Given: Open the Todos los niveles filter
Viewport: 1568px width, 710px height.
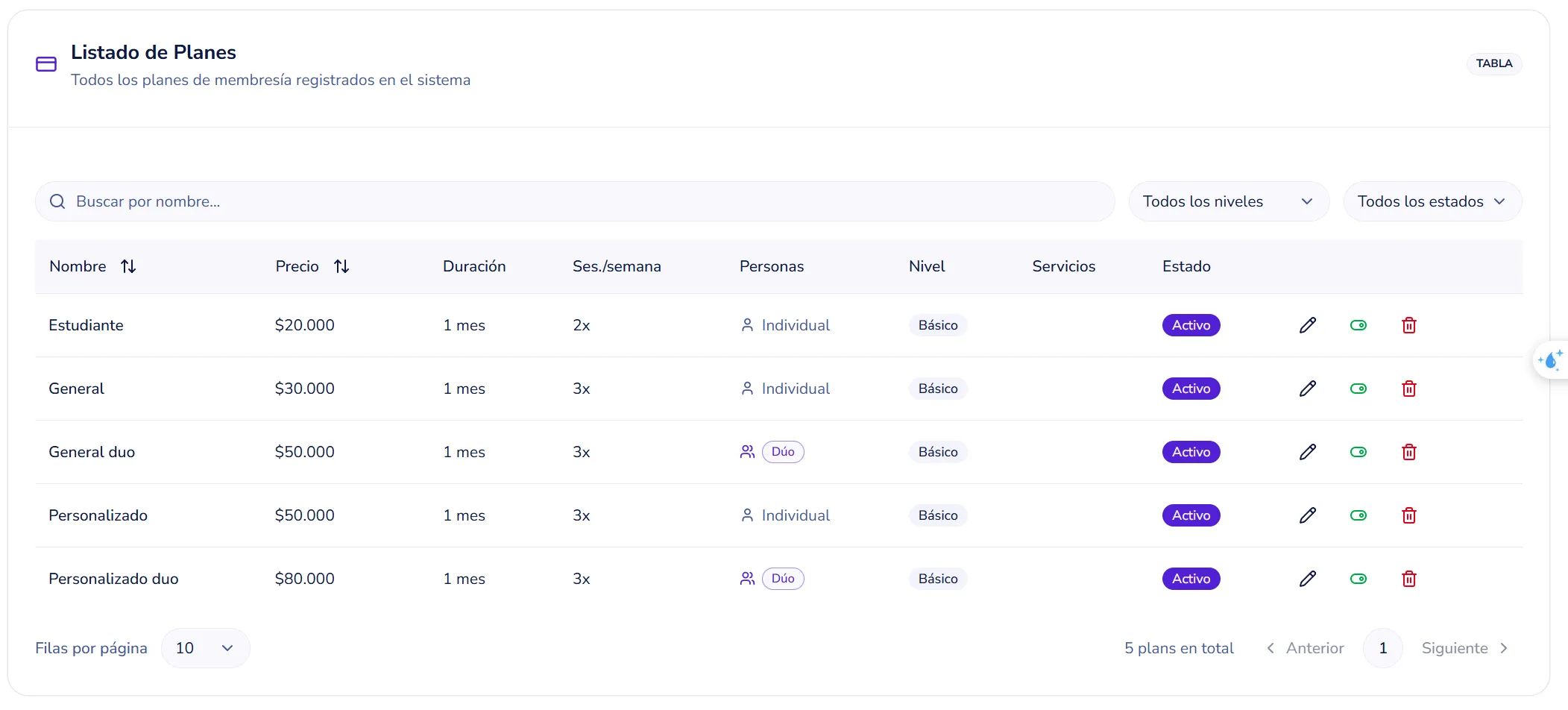Looking at the screenshot, I should click(1229, 201).
